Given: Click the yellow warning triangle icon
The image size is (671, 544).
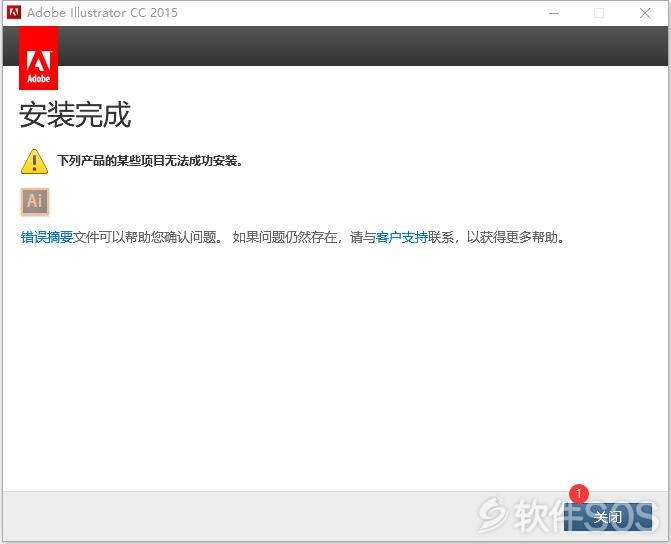Looking at the screenshot, I should tap(34, 161).
